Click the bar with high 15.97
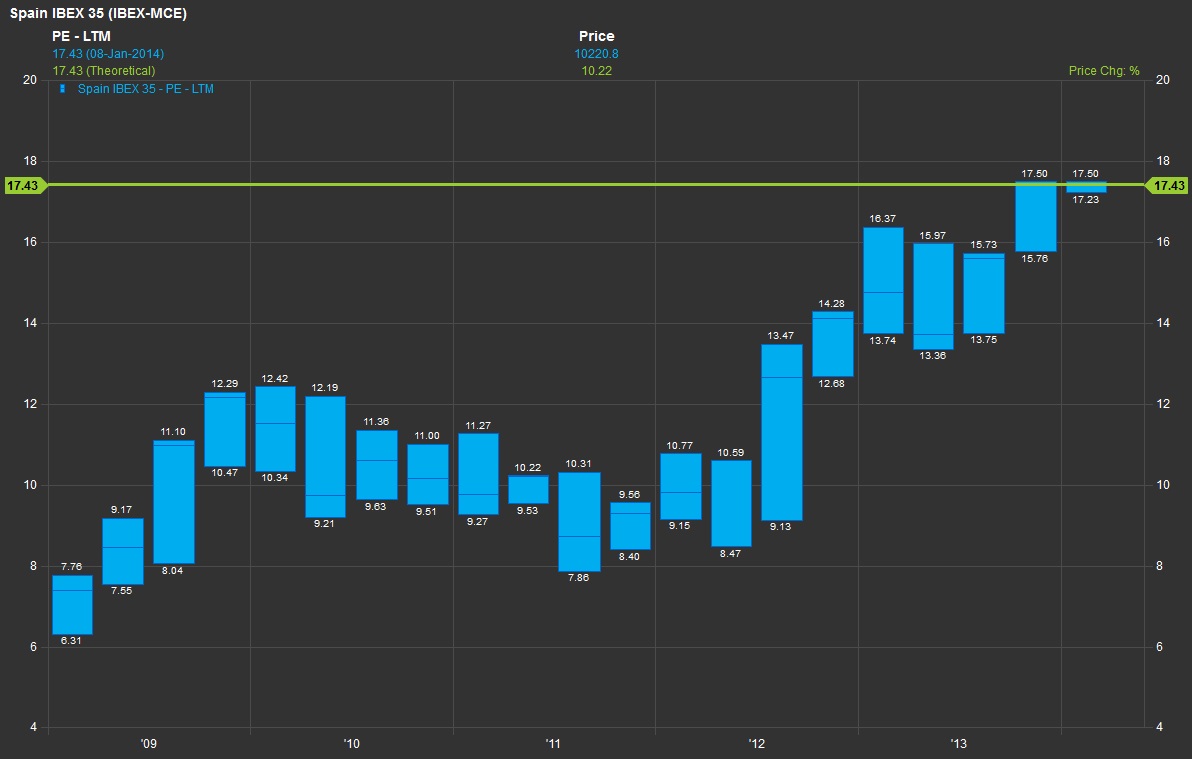1192x759 pixels. click(x=934, y=296)
